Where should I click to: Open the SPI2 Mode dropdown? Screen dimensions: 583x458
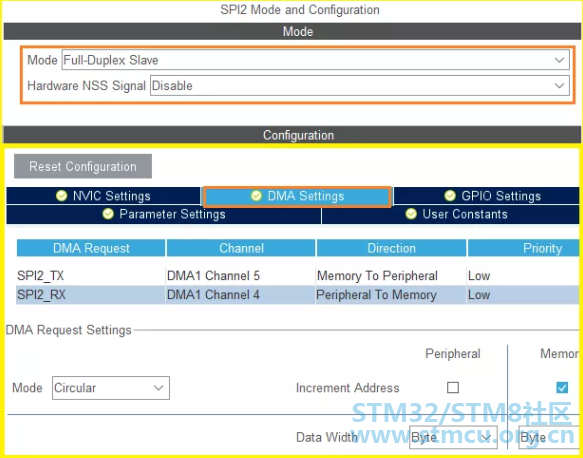click(x=315, y=60)
